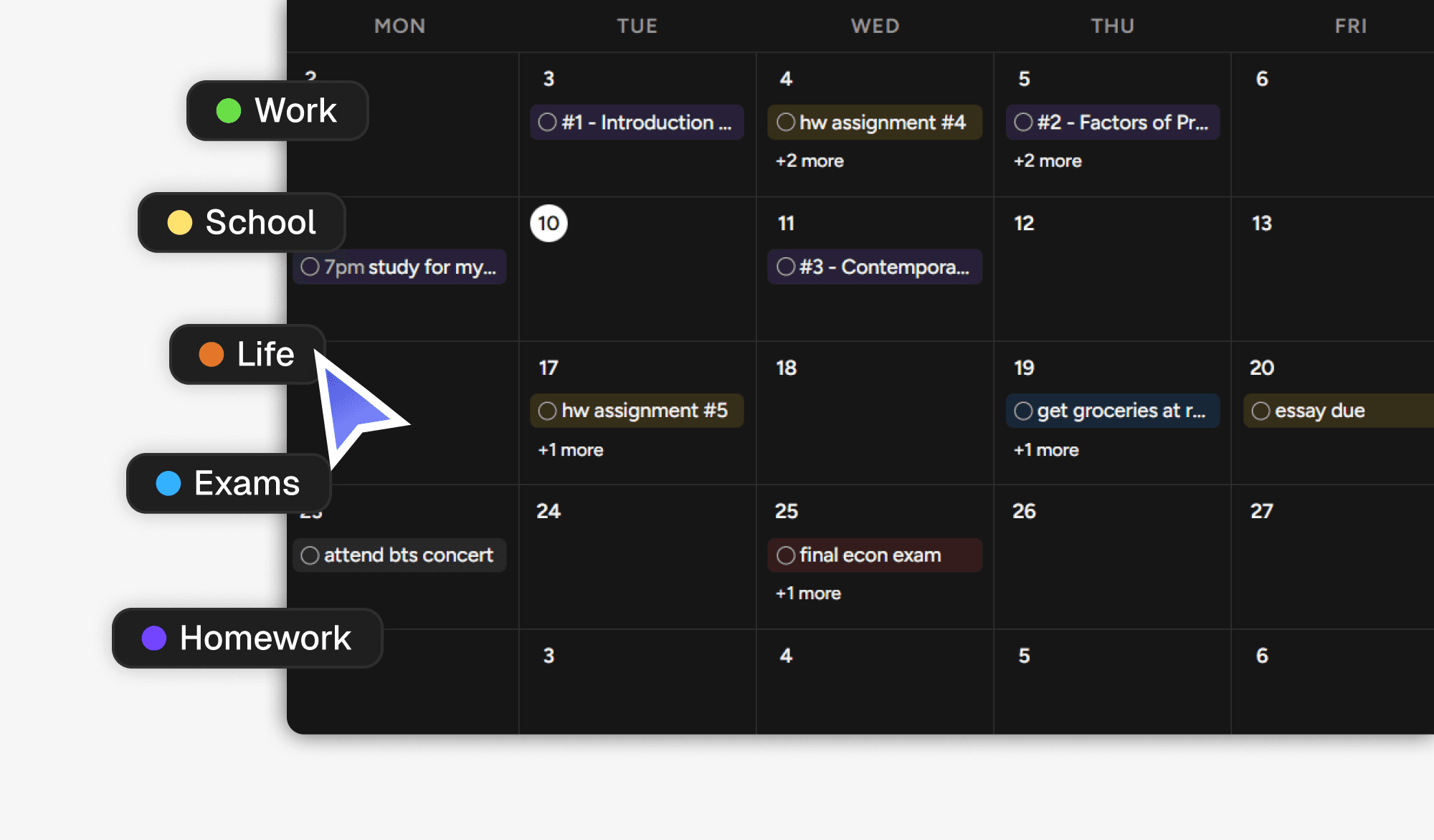The width and height of the screenshot is (1434, 840).
Task: Expand "+2 more" on Thursday the 5th
Action: pyautogui.click(x=1047, y=161)
